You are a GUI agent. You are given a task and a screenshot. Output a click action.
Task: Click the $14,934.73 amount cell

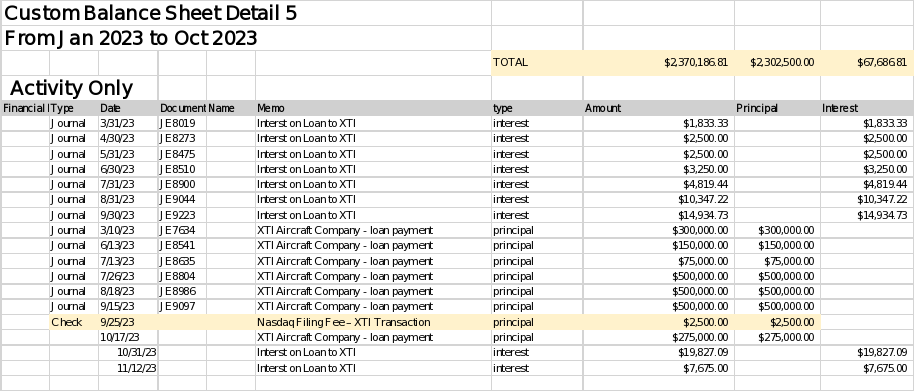(659, 215)
